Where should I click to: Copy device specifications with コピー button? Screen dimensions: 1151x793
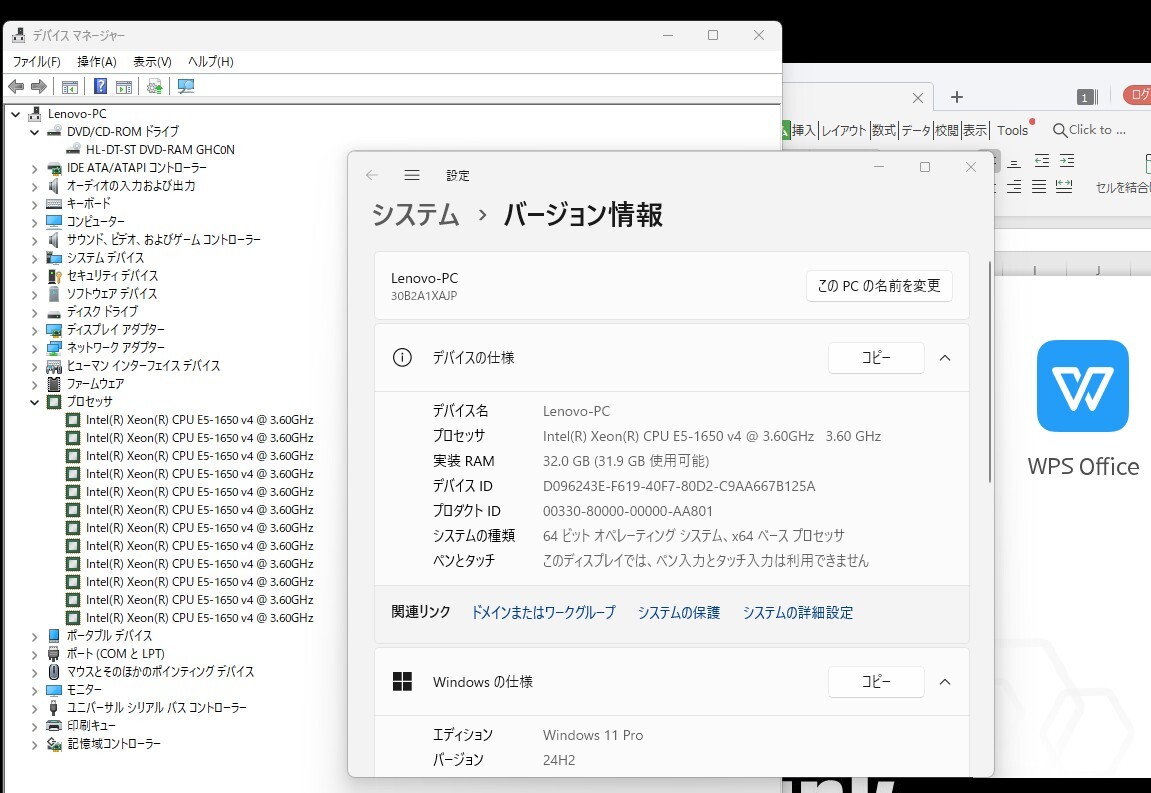tap(876, 358)
